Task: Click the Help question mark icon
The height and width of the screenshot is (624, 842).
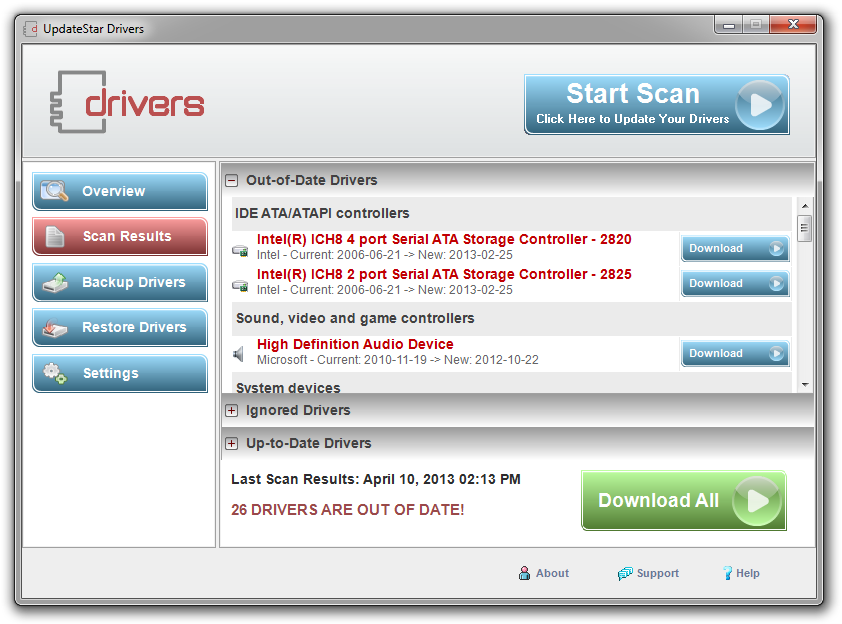Action: (727, 573)
